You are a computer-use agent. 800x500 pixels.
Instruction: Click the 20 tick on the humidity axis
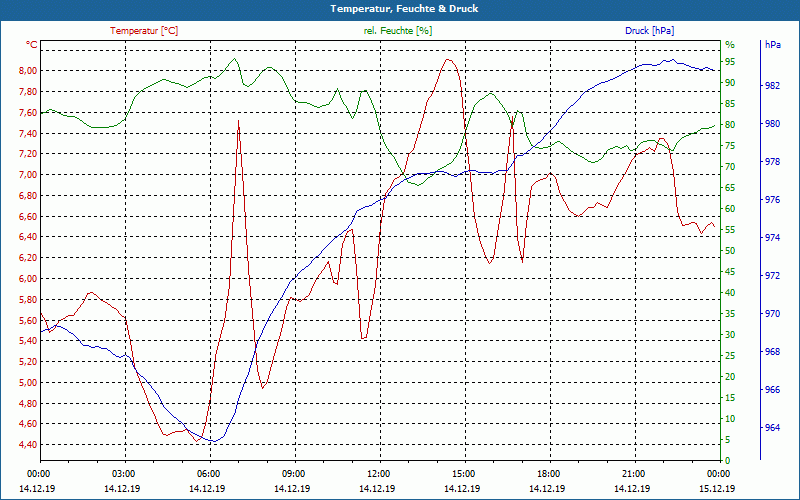(730, 377)
